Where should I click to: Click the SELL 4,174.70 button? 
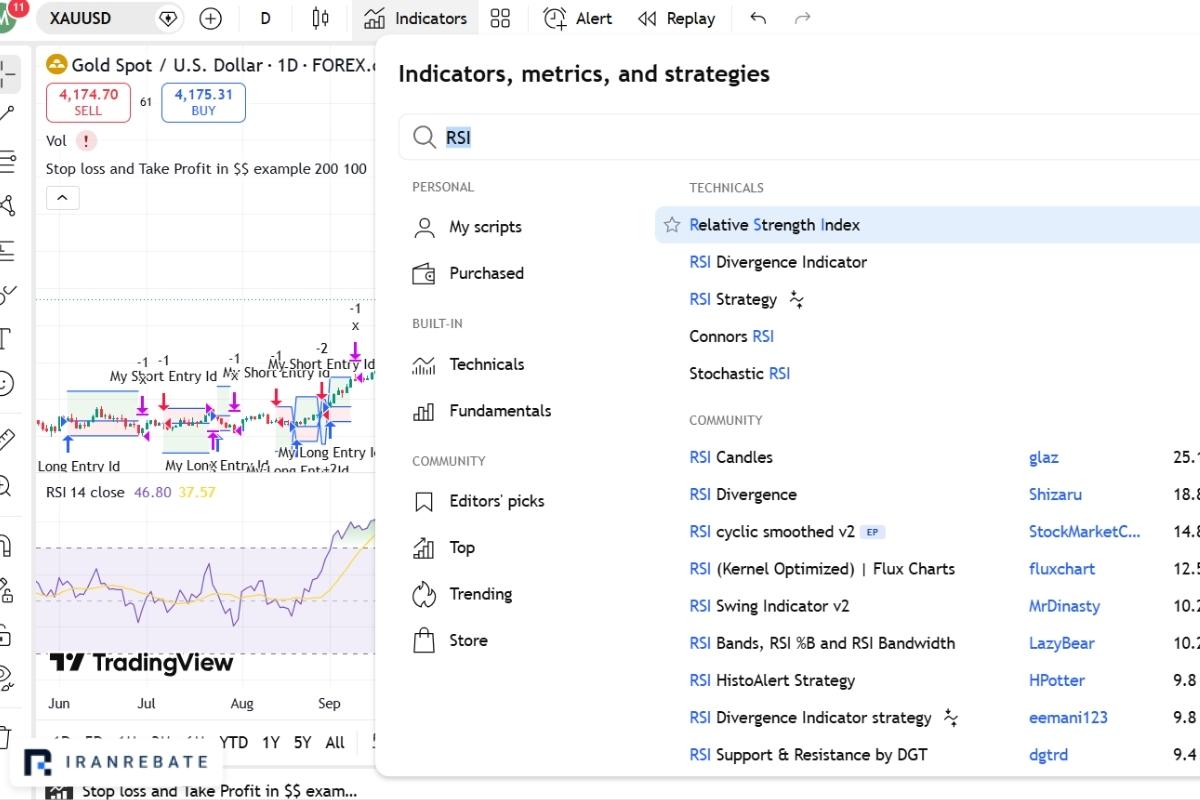click(88, 102)
